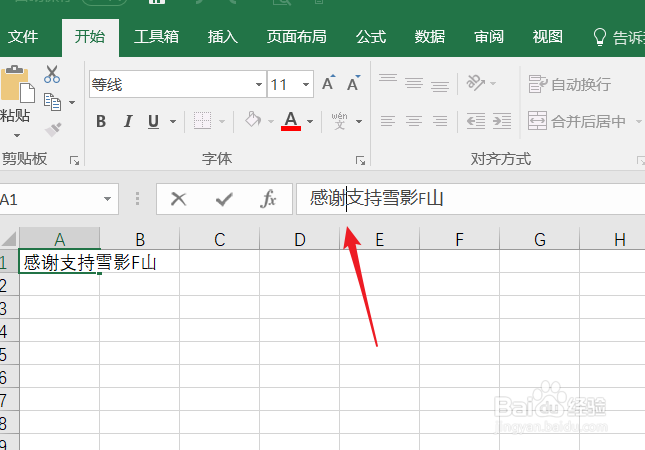Select column C header

tap(220, 239)
